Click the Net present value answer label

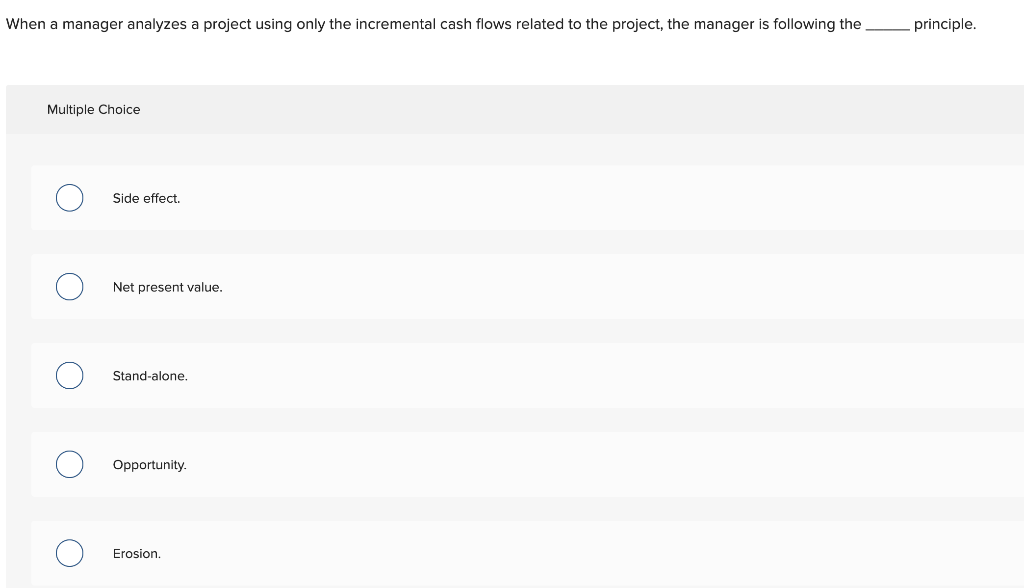tap(167, 287)
